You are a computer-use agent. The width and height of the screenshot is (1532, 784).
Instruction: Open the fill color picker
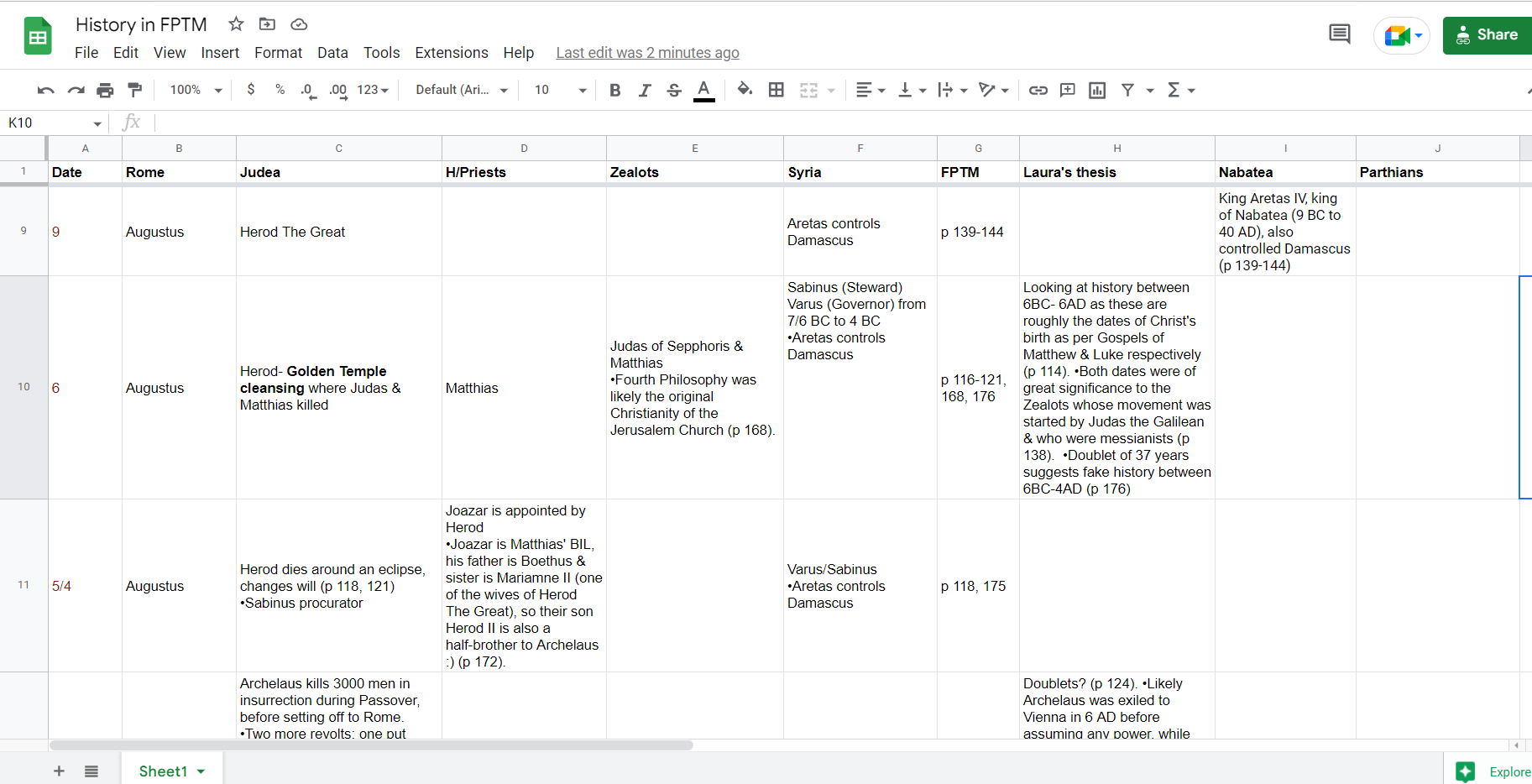pos(744,90)
